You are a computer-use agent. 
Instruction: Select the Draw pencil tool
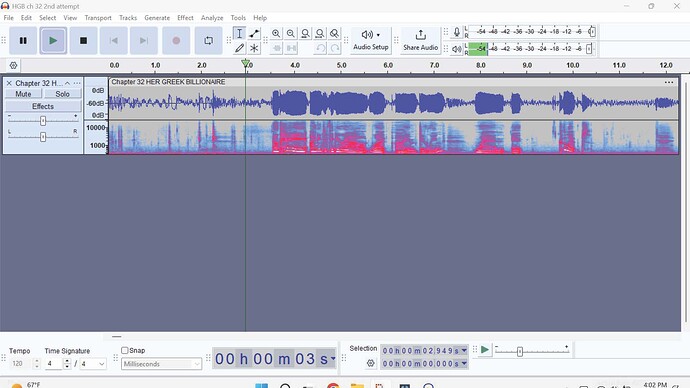pyautogui.click(x=239, y=48)
